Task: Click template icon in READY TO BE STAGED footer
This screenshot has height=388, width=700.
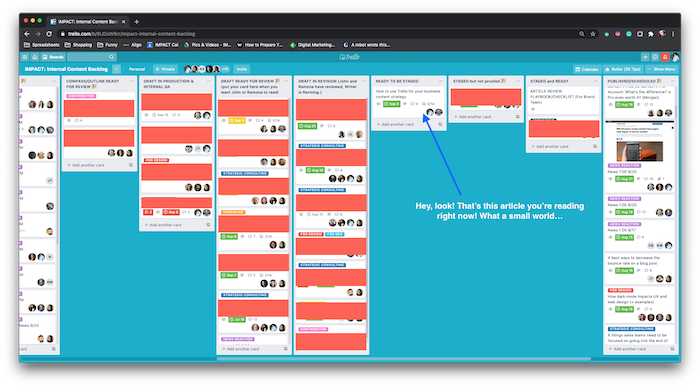Action: pyautogui.click(x=440, y=125)
